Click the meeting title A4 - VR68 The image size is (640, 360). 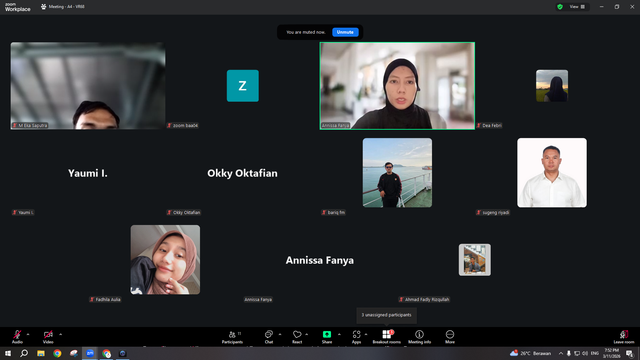point(67,7)
